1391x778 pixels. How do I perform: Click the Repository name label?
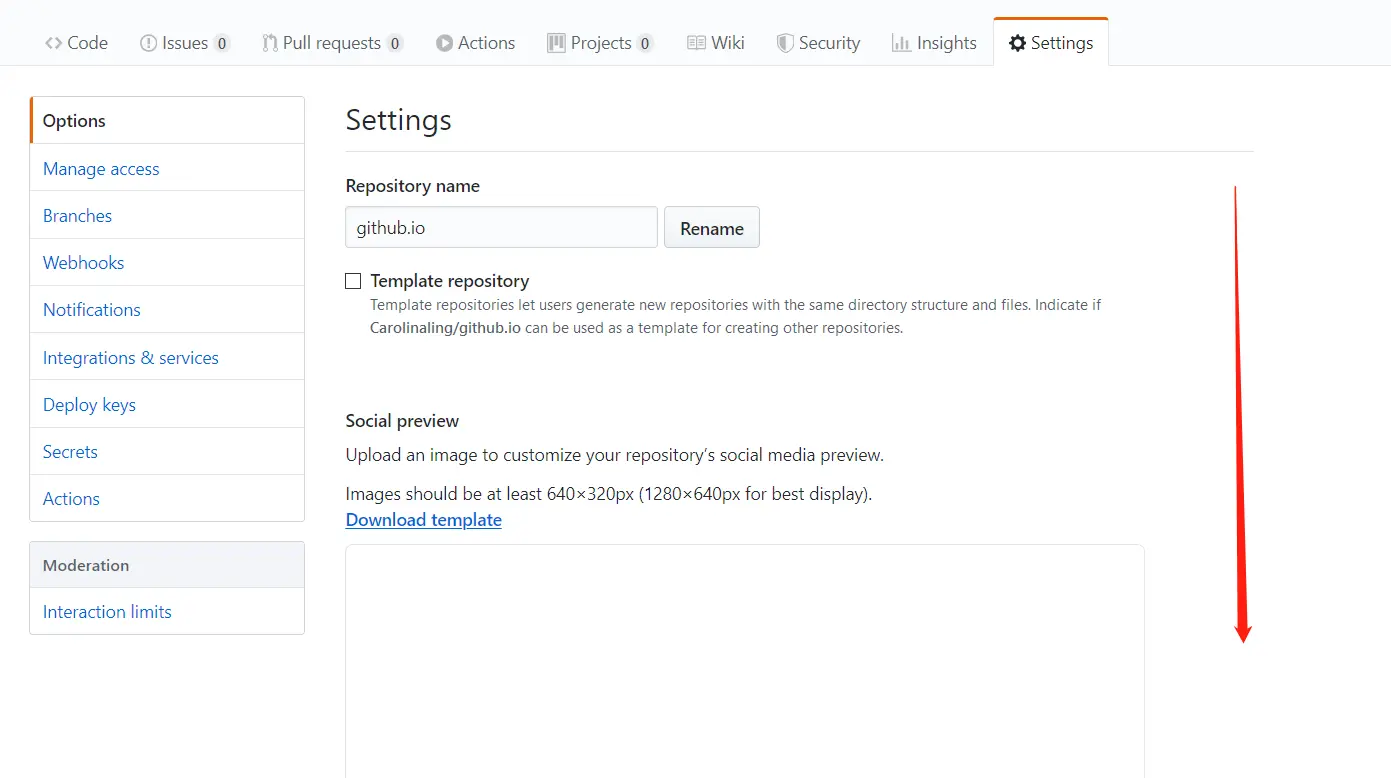coord(413,186)
